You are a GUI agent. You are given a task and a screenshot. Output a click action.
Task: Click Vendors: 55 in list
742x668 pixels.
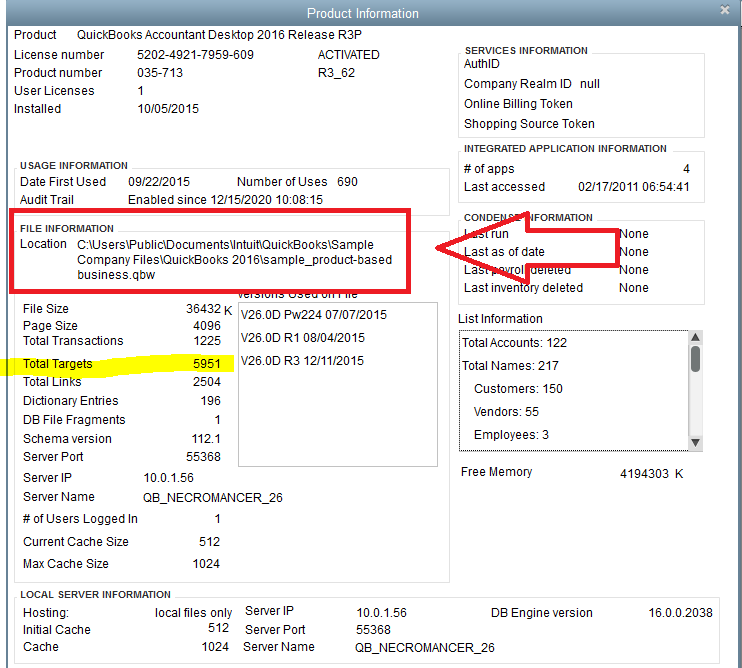[506, 412]
